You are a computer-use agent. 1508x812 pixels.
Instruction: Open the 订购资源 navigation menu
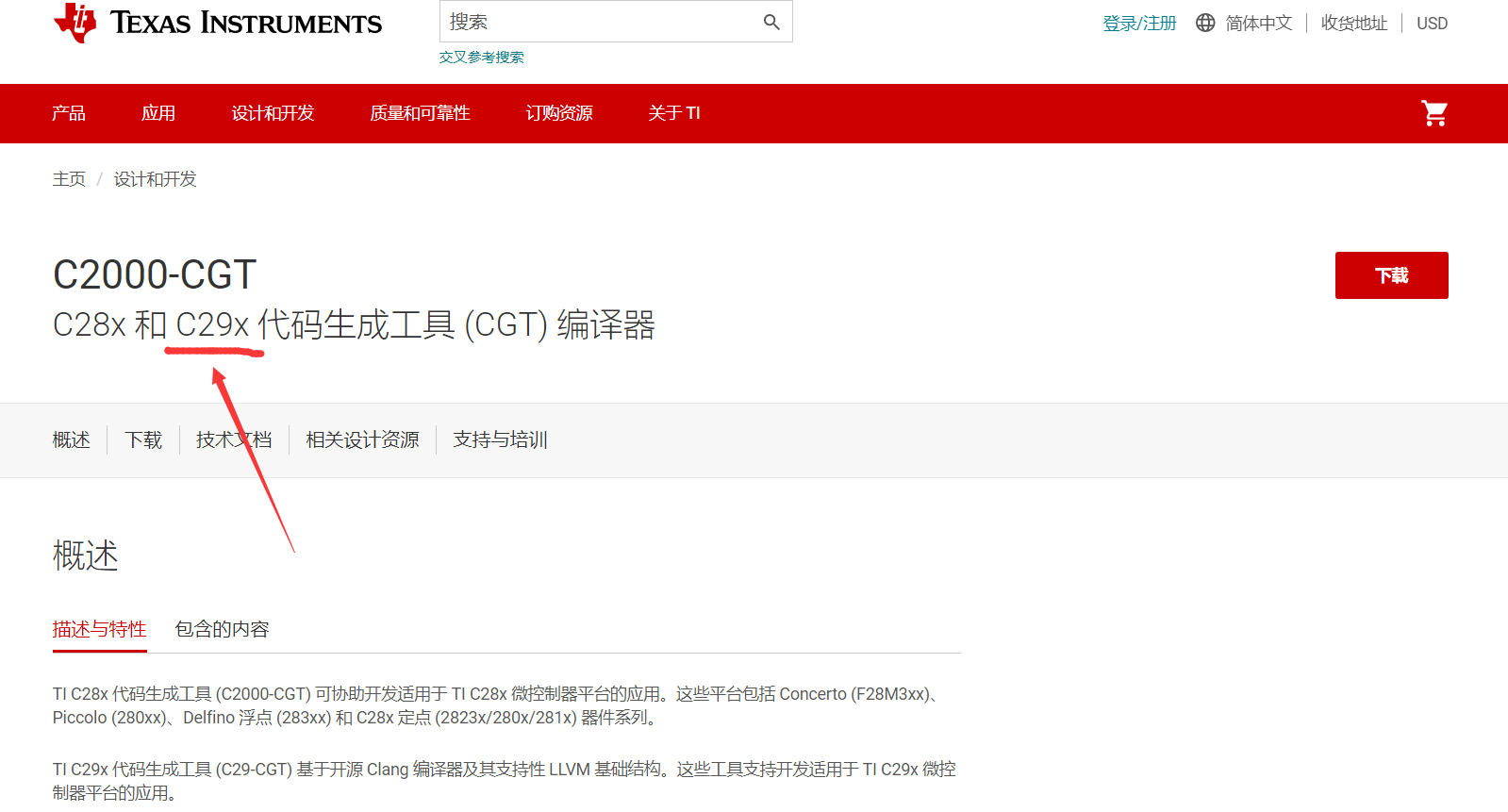pyautogui.click(x=559, y=113)
